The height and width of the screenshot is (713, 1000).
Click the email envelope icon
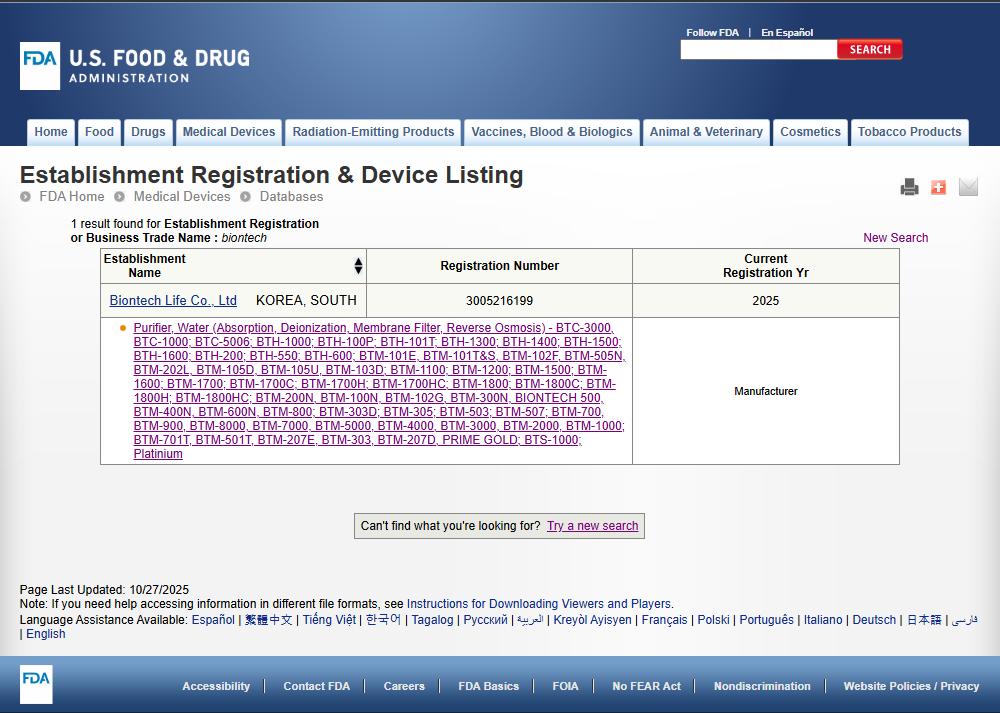pyautogui.click(x=968, y=187)
